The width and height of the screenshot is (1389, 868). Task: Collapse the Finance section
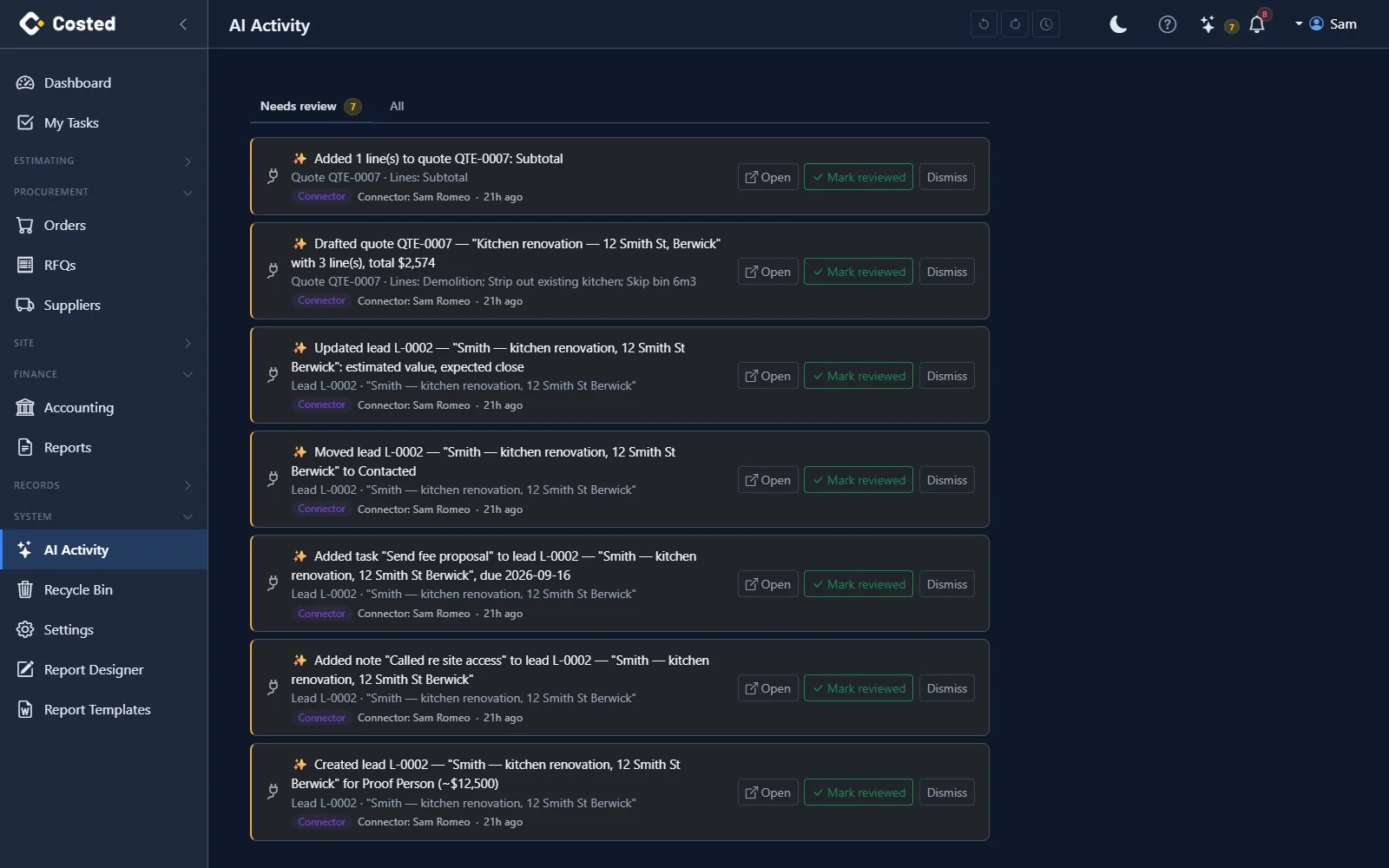[103, 374]
